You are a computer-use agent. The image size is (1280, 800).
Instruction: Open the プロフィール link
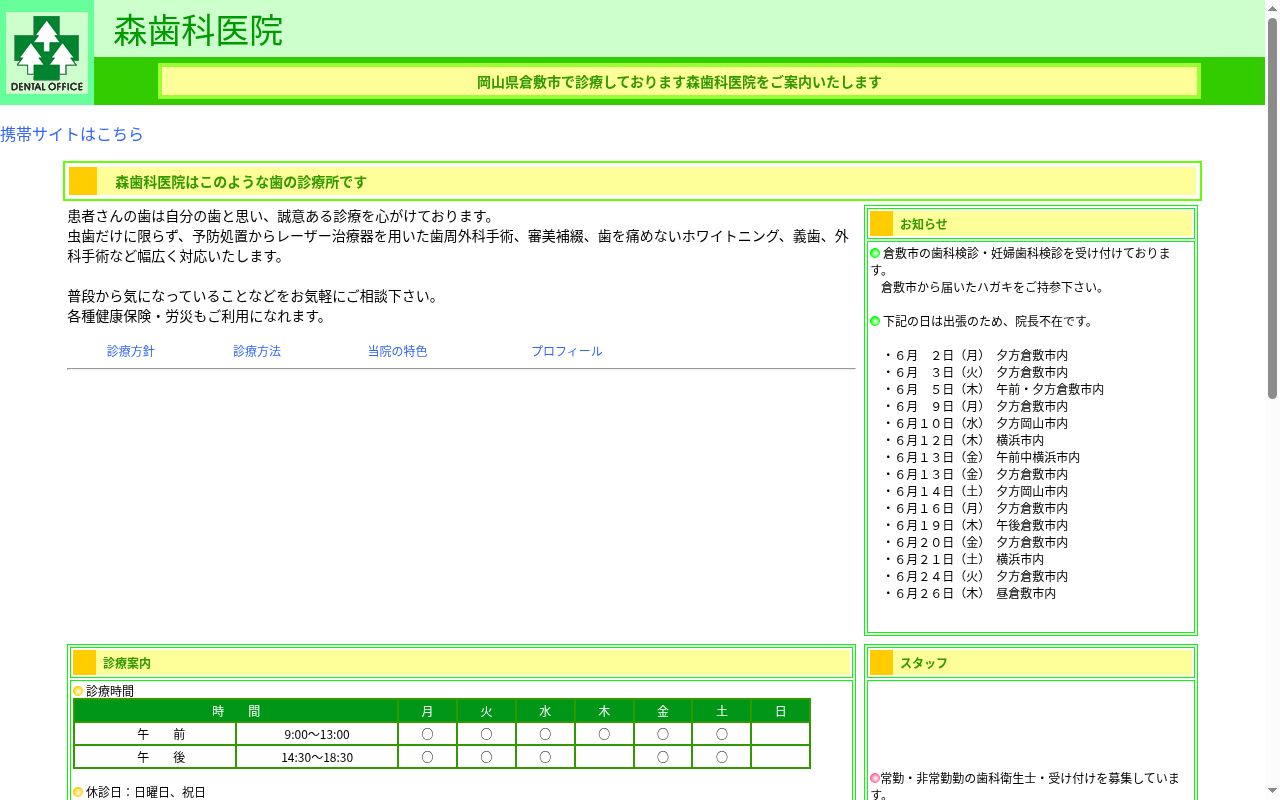(x=567, y=351)
